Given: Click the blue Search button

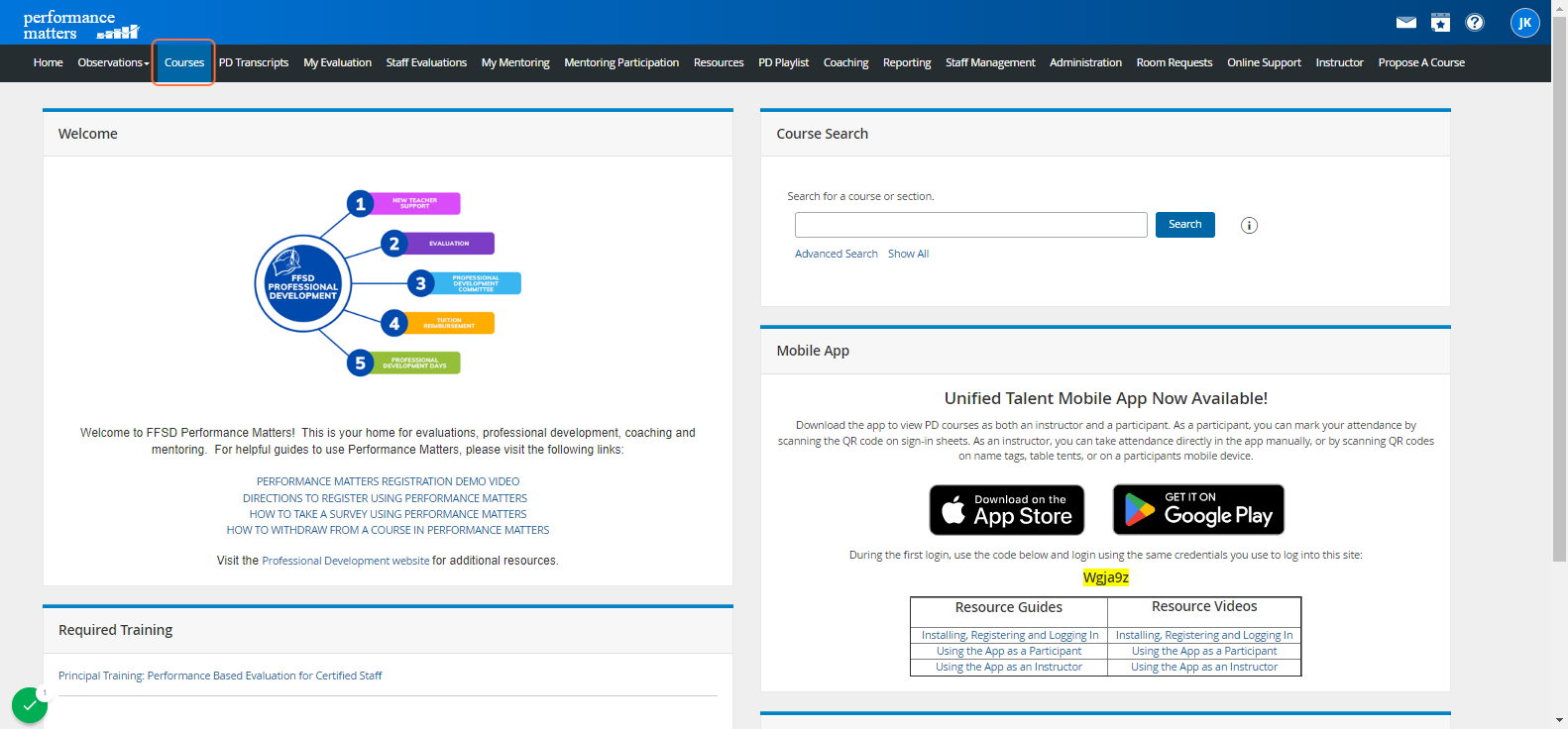Looking at the screenshot, I should [x=1184, y=225].
